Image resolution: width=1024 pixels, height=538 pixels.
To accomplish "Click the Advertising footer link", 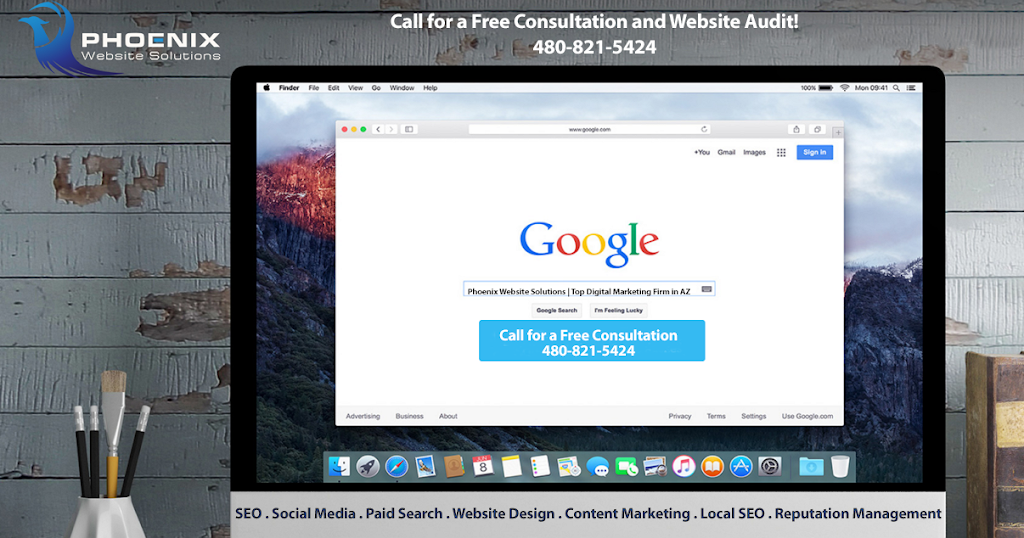I will (x=362, y=416).
